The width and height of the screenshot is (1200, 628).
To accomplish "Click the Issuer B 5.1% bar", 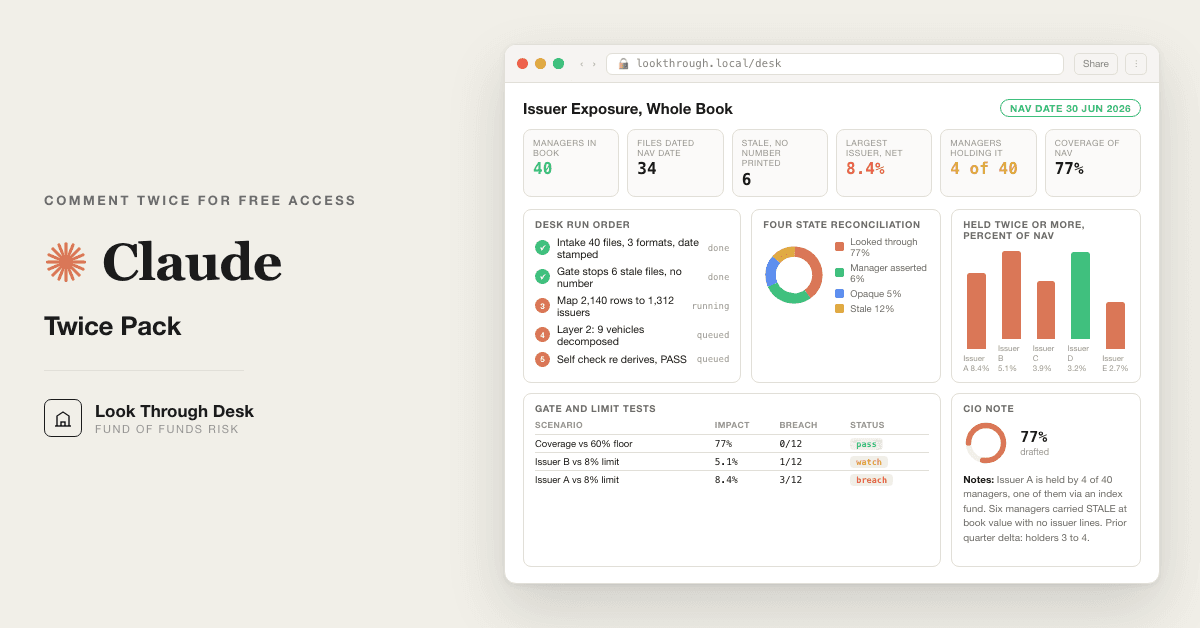I will coord(1011,295).
